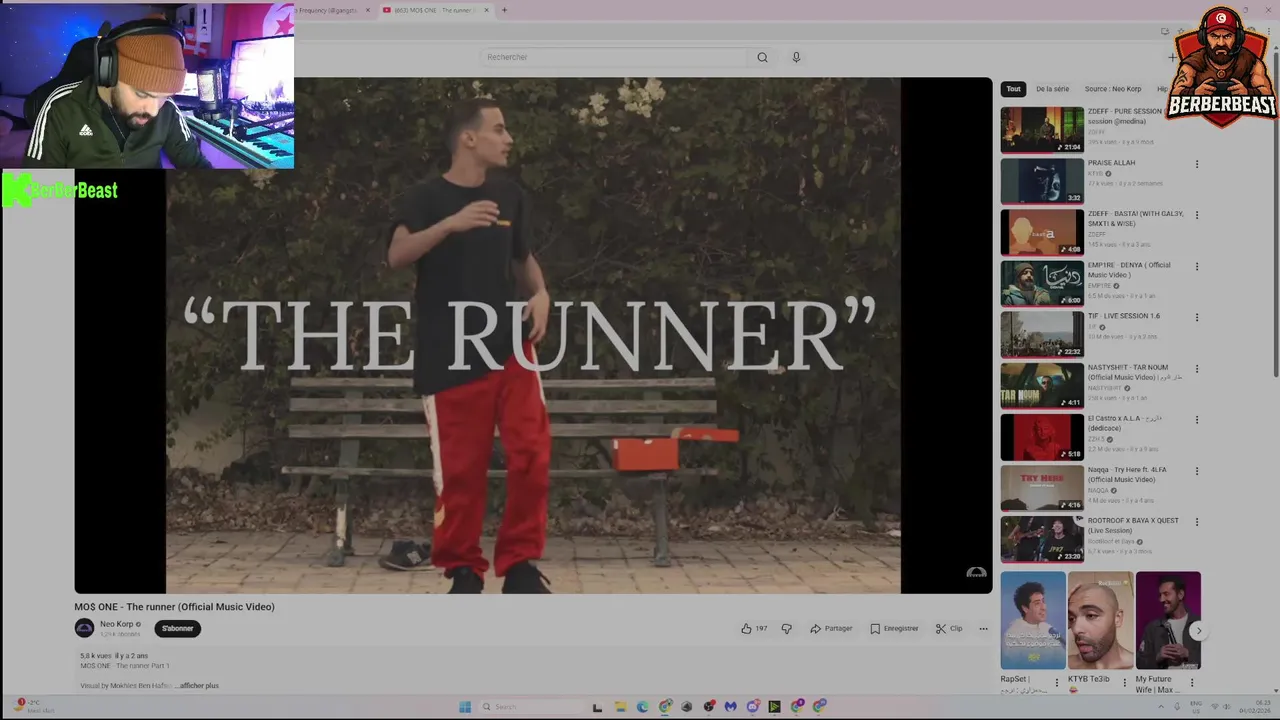The width and height of the screenshot is (1280, 720).
Task: Open TIF LIVE SESSION 1.6 thumbnail
Action: coord(1042,335)
